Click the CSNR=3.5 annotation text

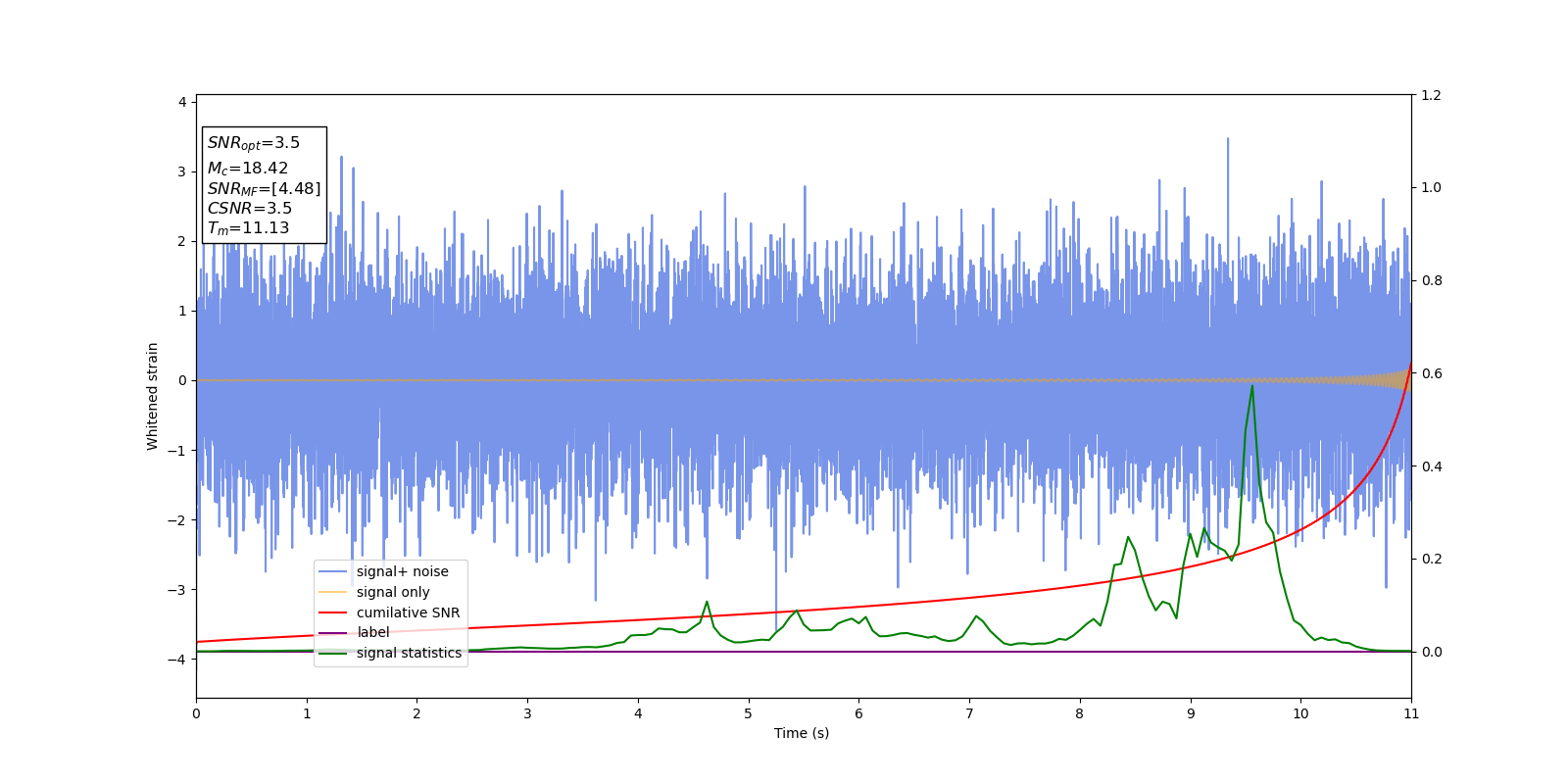coord(250,209)
